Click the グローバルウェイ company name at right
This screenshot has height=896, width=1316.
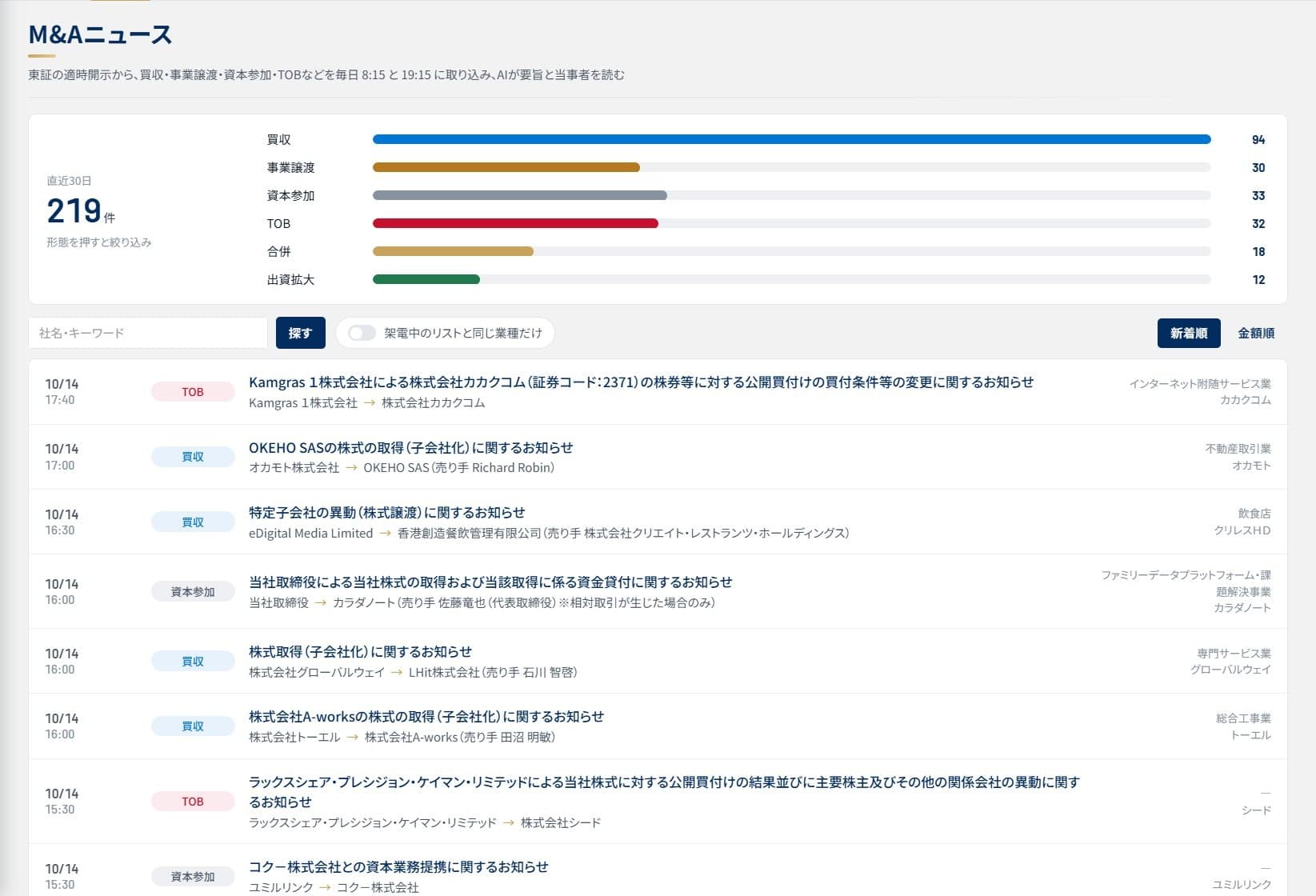(1230, 670)
